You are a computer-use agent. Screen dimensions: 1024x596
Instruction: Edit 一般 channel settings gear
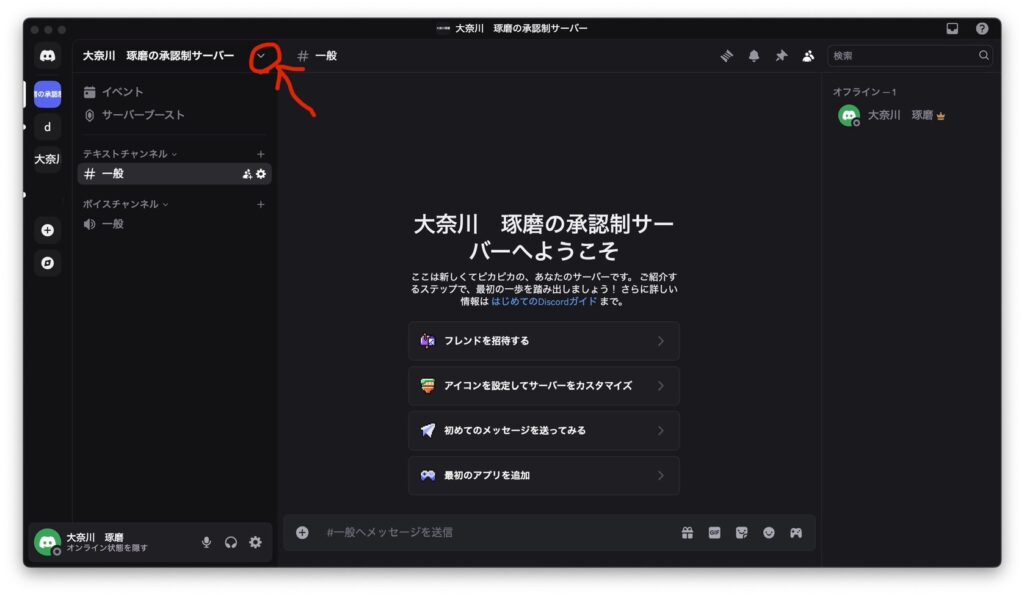pos(261,174)
